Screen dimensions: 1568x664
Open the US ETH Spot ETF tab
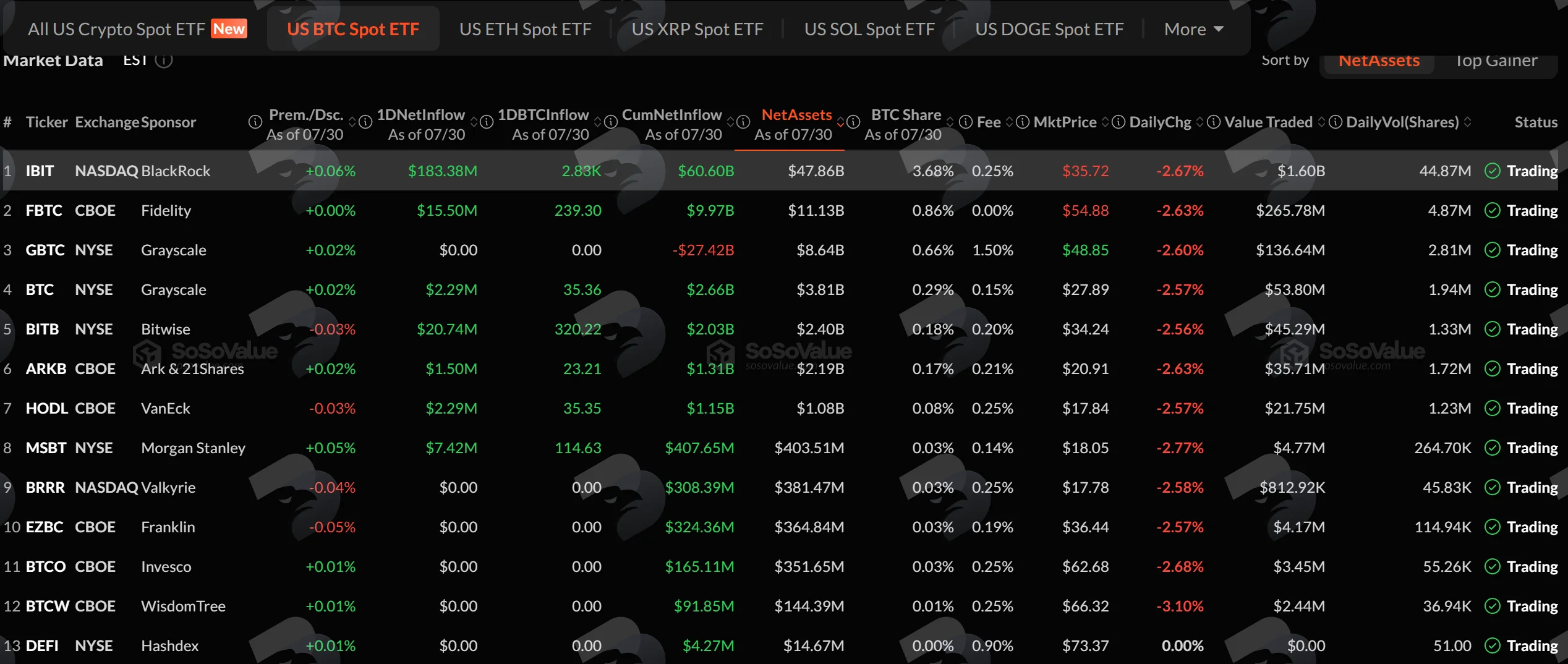tap(526, 29)
